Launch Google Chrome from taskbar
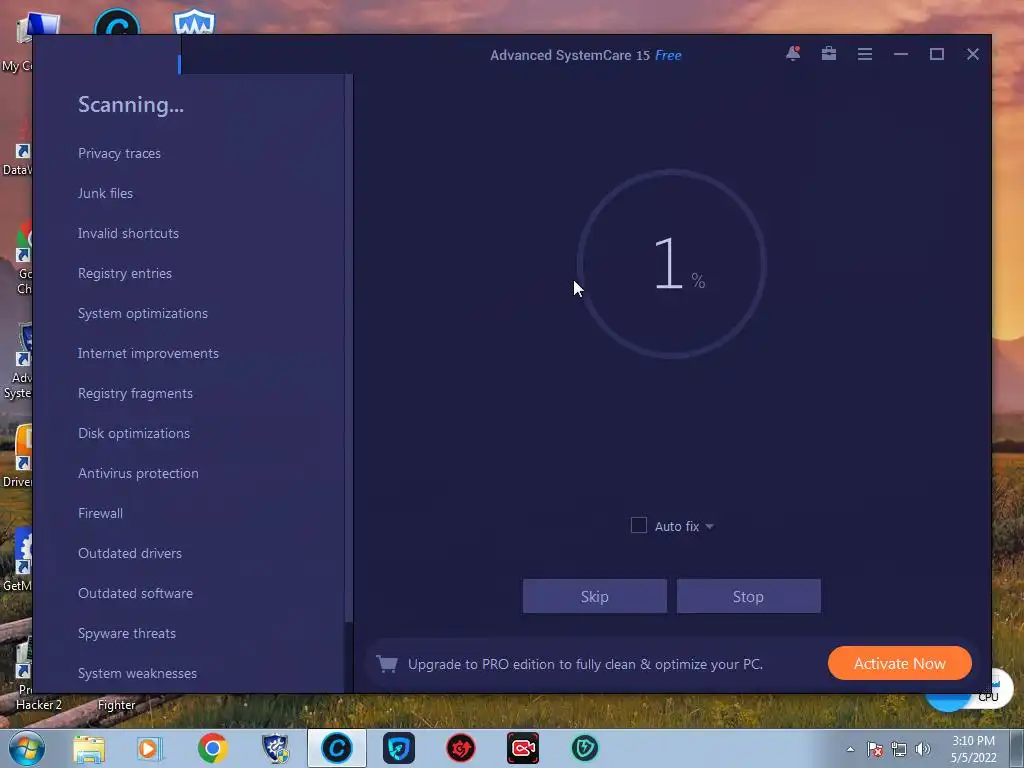 pos(212,748)
